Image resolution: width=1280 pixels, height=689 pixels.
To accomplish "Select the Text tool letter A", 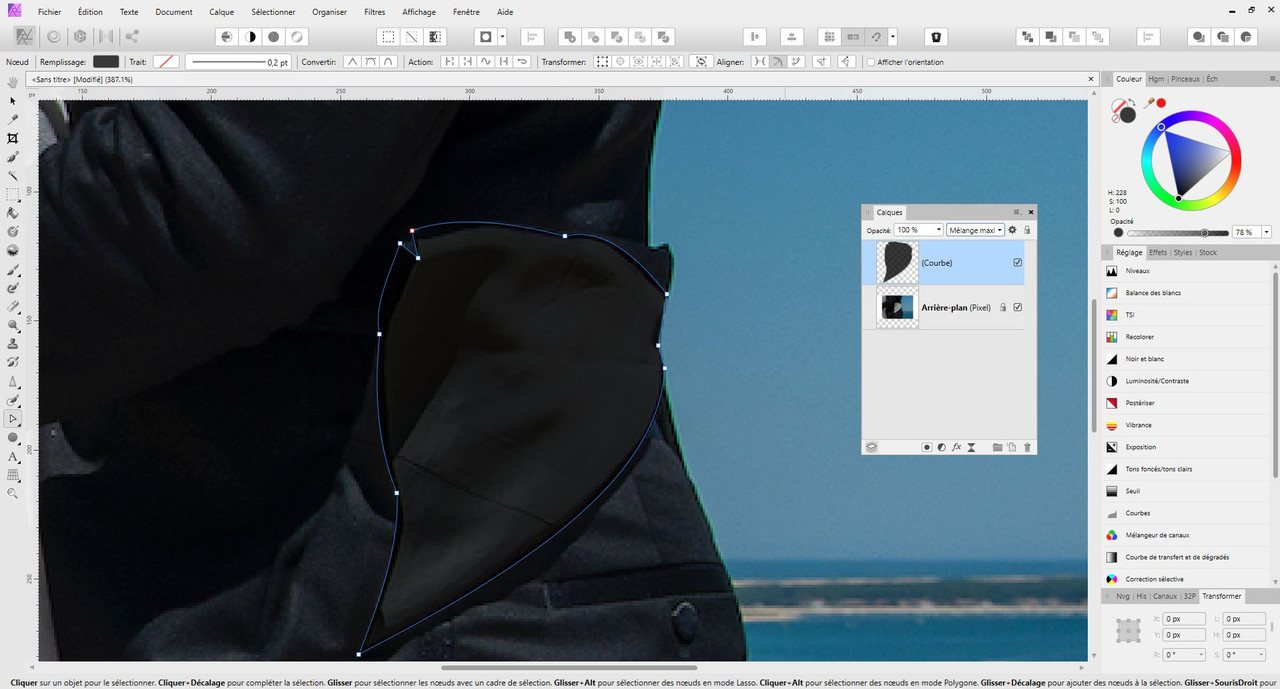I will click(x=13, y=456).
